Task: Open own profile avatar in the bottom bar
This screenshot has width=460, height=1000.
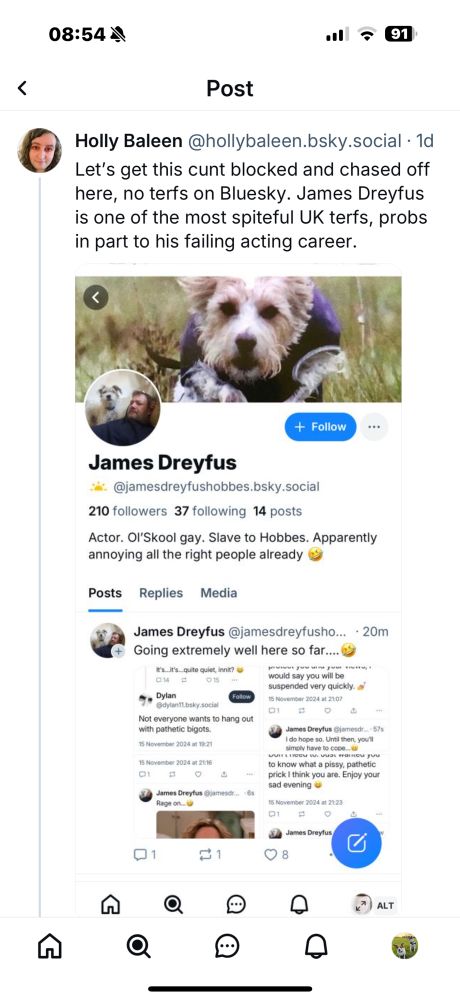Action: [x=404, y=946]
